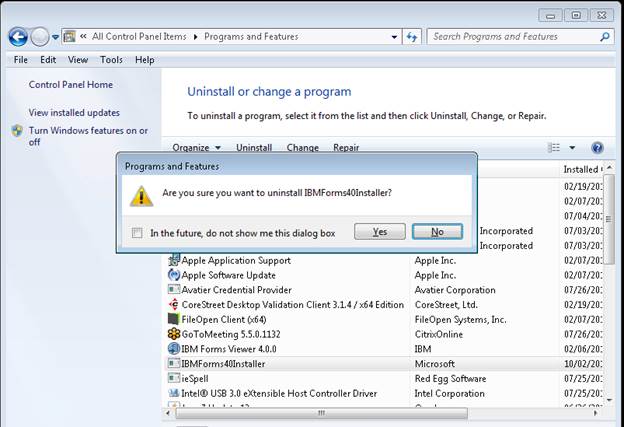Click the IBMForms40Installer icon
Viewport: 624px width, 427px height.
coord(174,363)
